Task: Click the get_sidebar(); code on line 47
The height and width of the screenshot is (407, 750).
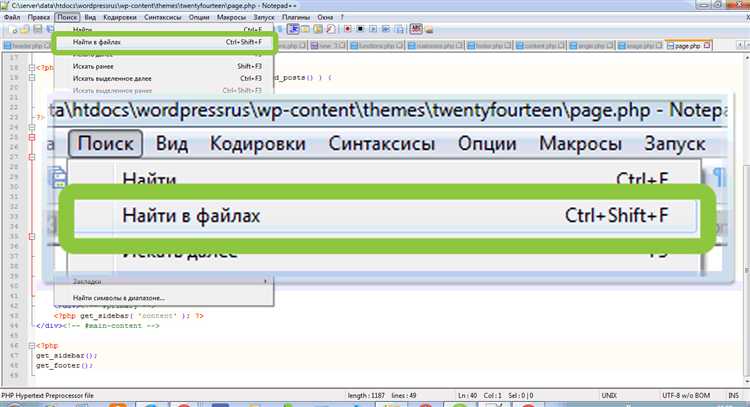Action: [x=66, y=355]
